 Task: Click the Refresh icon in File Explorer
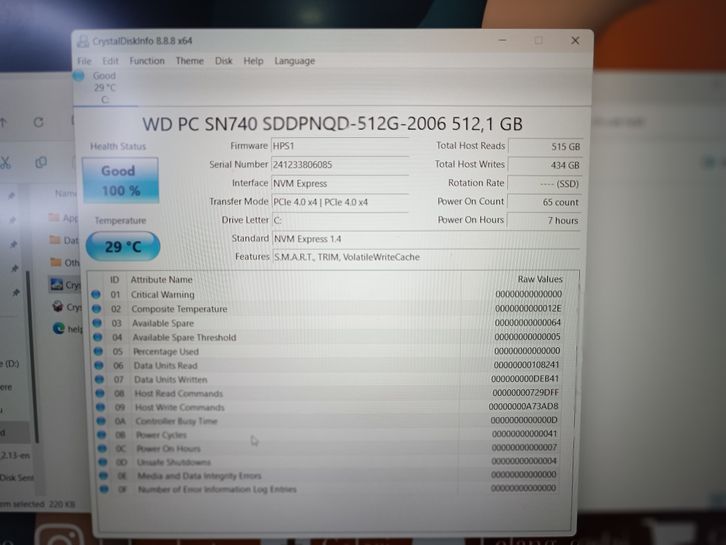click(38, 122)
